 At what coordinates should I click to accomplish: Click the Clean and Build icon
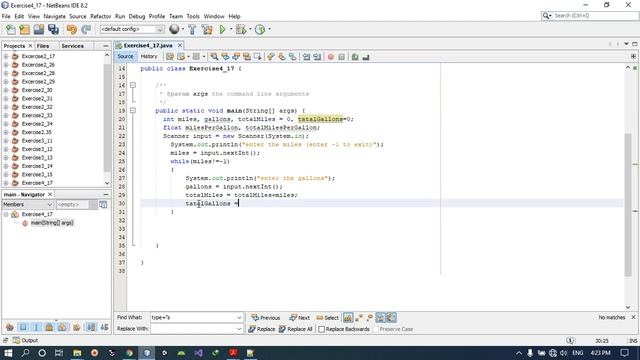[x=207, y=29]
